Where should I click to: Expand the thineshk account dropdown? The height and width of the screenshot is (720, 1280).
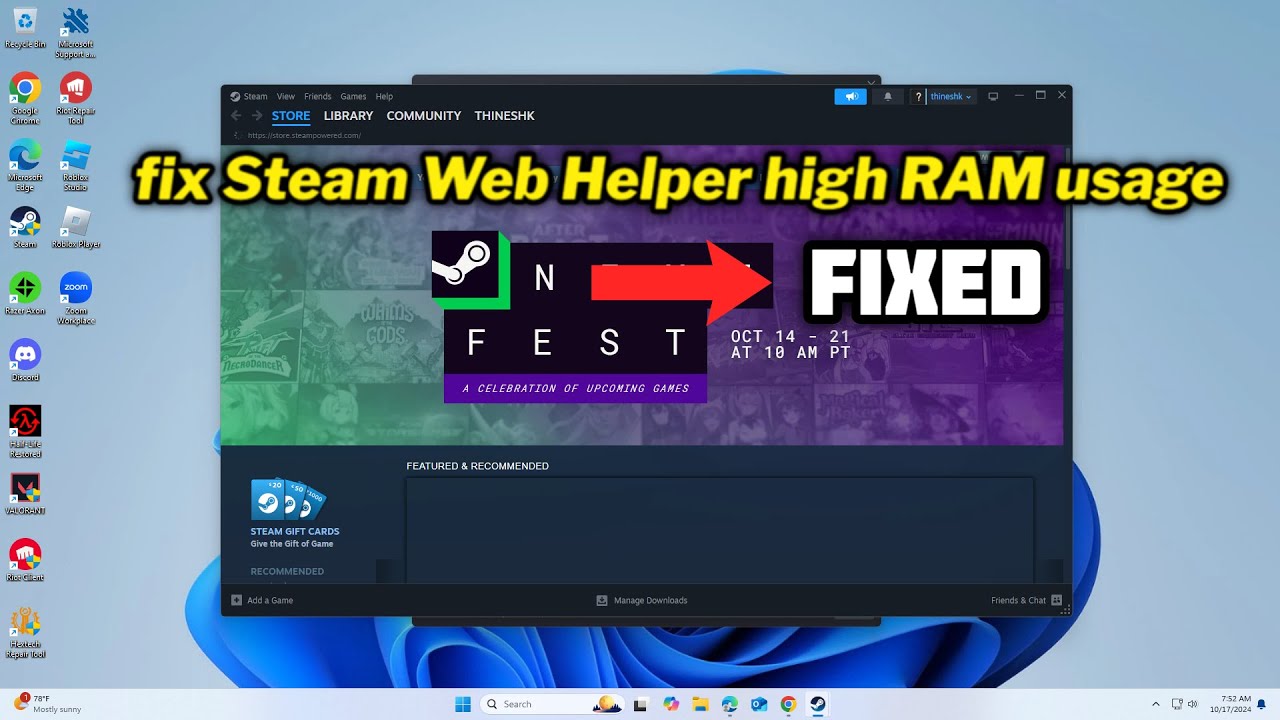click(951, 97)
